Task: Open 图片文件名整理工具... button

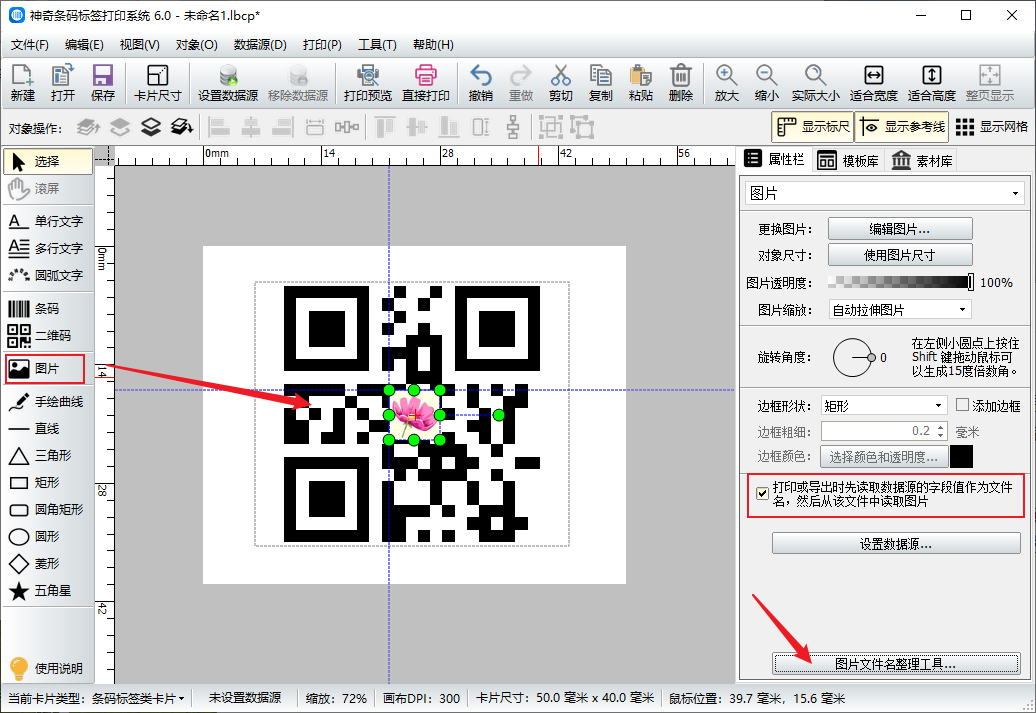Action: [x=896, y=664]
